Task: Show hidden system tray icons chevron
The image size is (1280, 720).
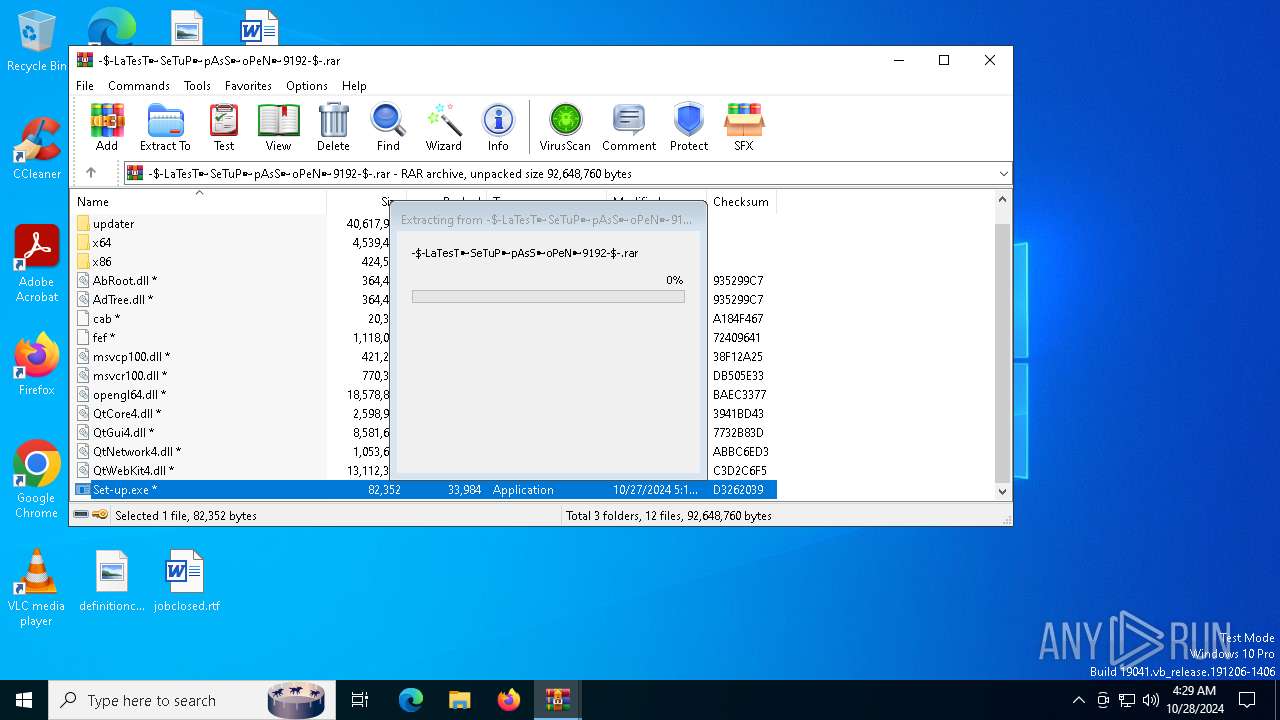Action: (1078, 700)
